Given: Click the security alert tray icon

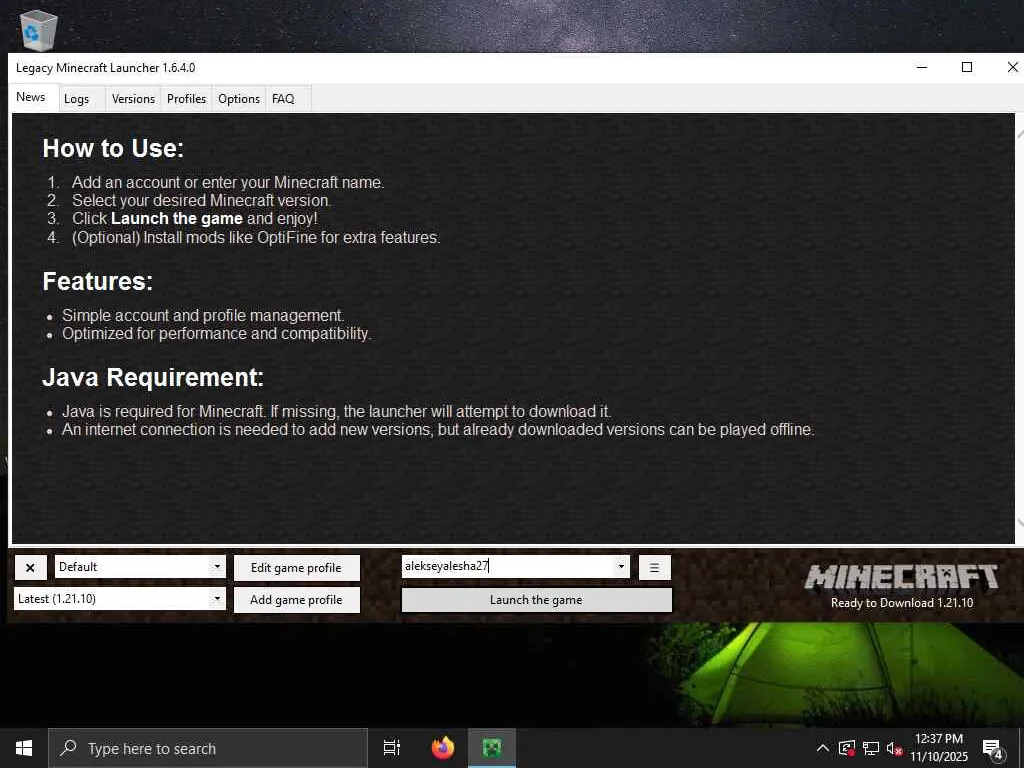Looking at the screenshot, I should [846, 748].
